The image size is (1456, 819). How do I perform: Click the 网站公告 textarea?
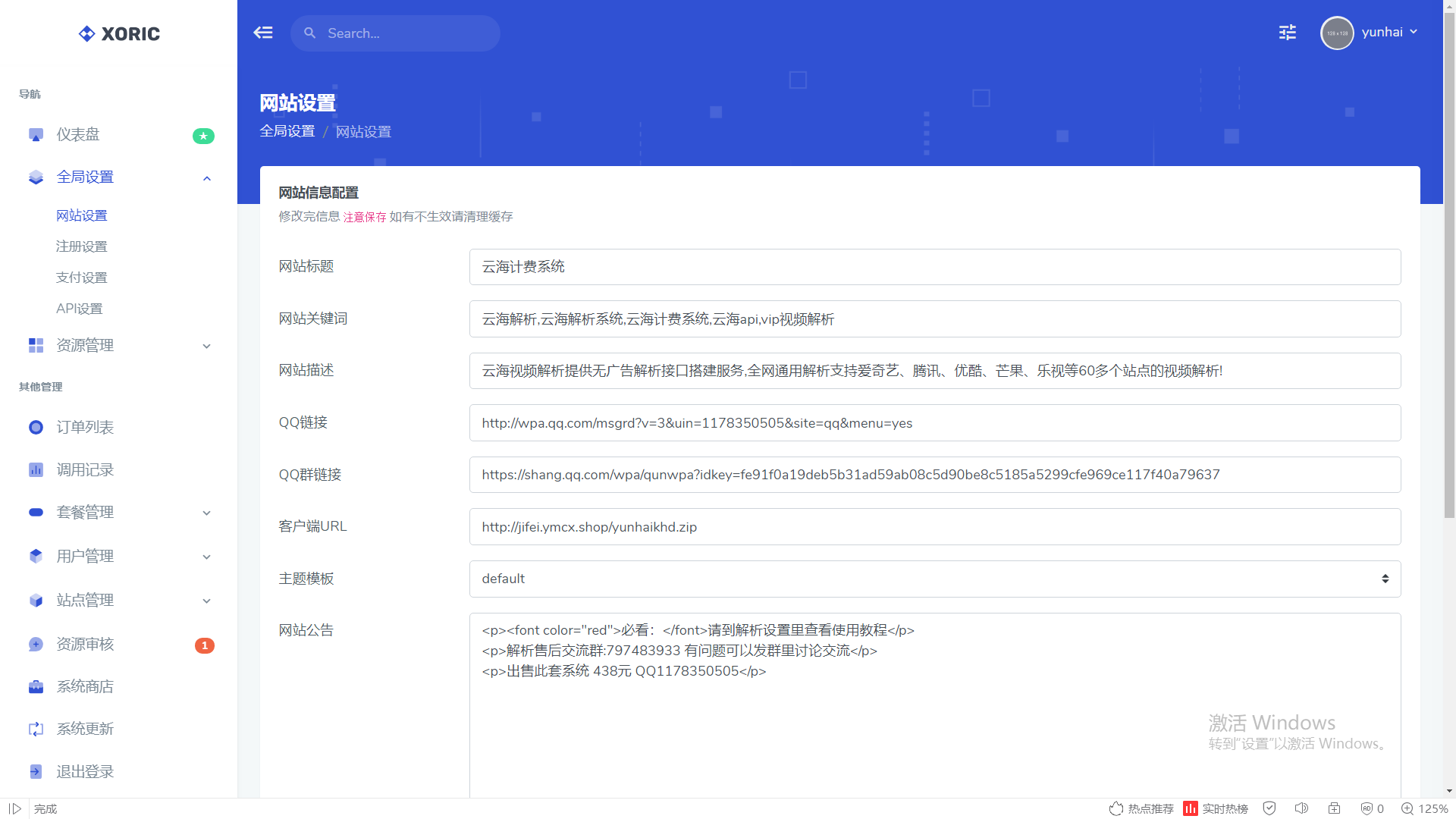click(934, 705)
